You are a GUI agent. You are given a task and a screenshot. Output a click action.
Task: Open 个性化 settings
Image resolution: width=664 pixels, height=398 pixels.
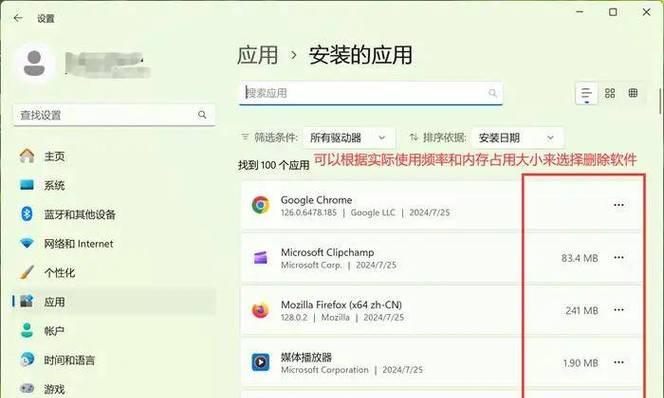[x=114, y=273]
